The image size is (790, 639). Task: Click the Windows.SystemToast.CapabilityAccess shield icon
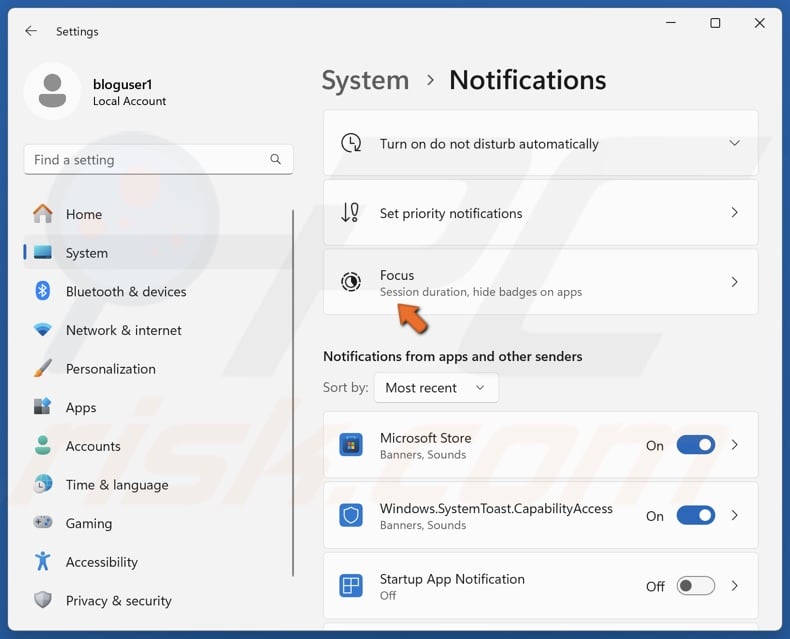pyautogui.click(x=350, y=516)
